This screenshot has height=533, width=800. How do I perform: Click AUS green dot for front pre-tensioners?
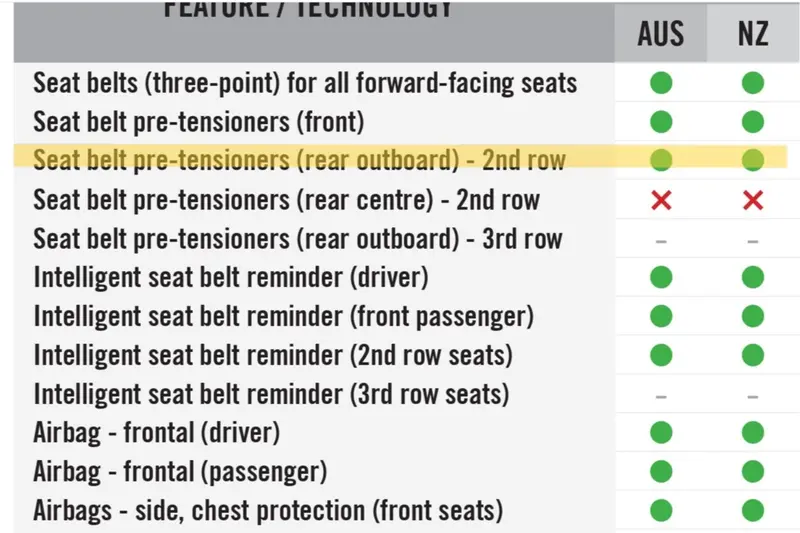point(661,122)
